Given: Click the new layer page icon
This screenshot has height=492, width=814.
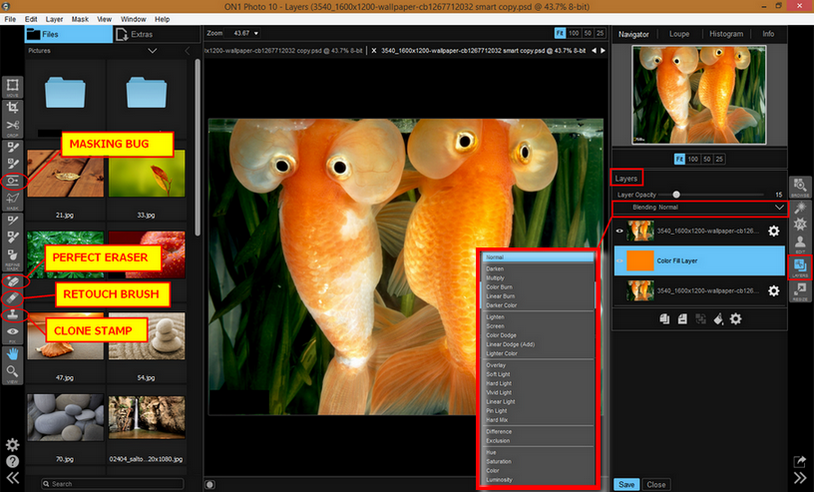Looking at the screenshot, I should [x=682, y=319].
